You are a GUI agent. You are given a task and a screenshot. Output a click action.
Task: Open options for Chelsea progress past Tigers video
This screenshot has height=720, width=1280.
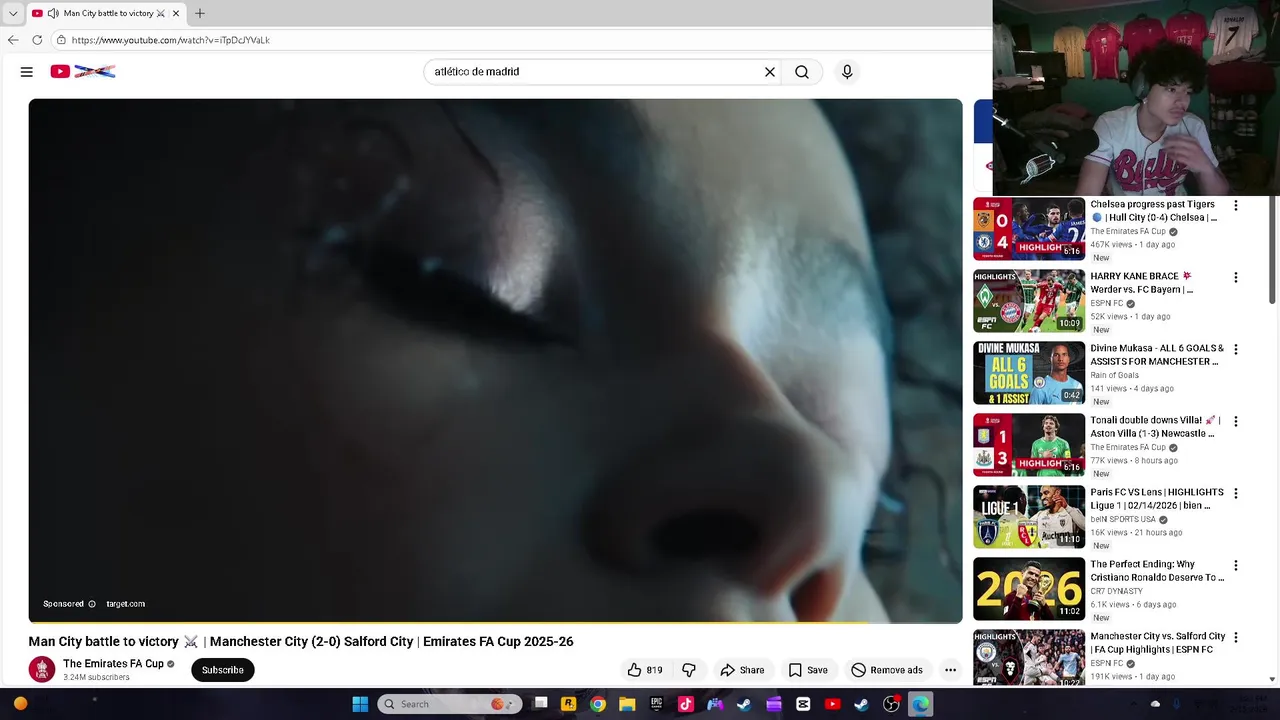(1236, 205)
